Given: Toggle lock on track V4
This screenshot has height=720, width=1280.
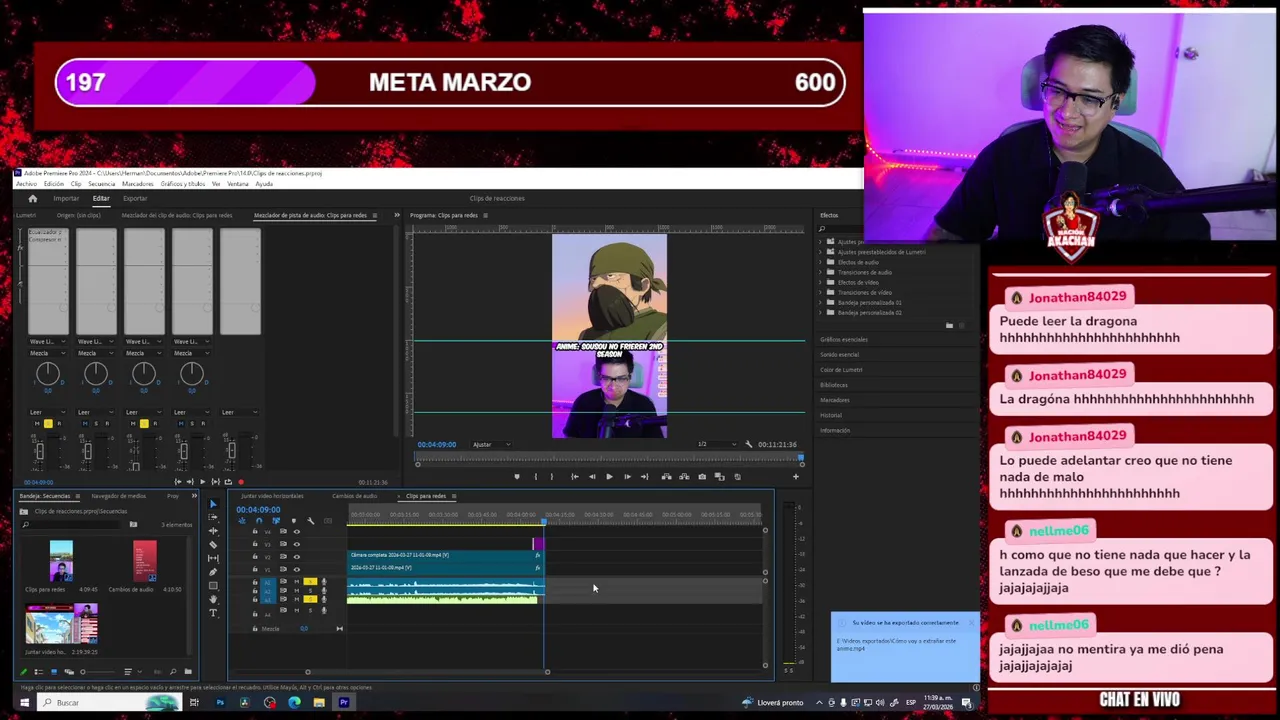Looking at the screenshot, I should [x=255, y=532].
